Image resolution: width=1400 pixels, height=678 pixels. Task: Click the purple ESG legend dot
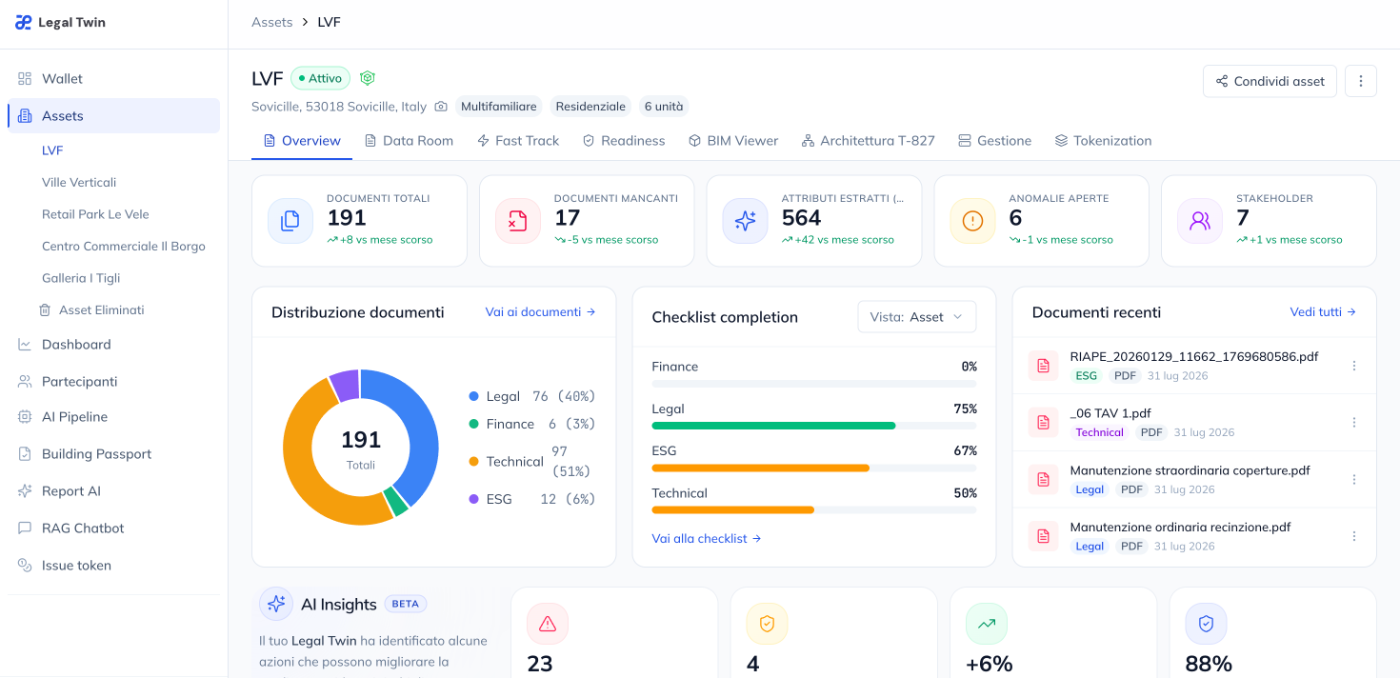474,499
